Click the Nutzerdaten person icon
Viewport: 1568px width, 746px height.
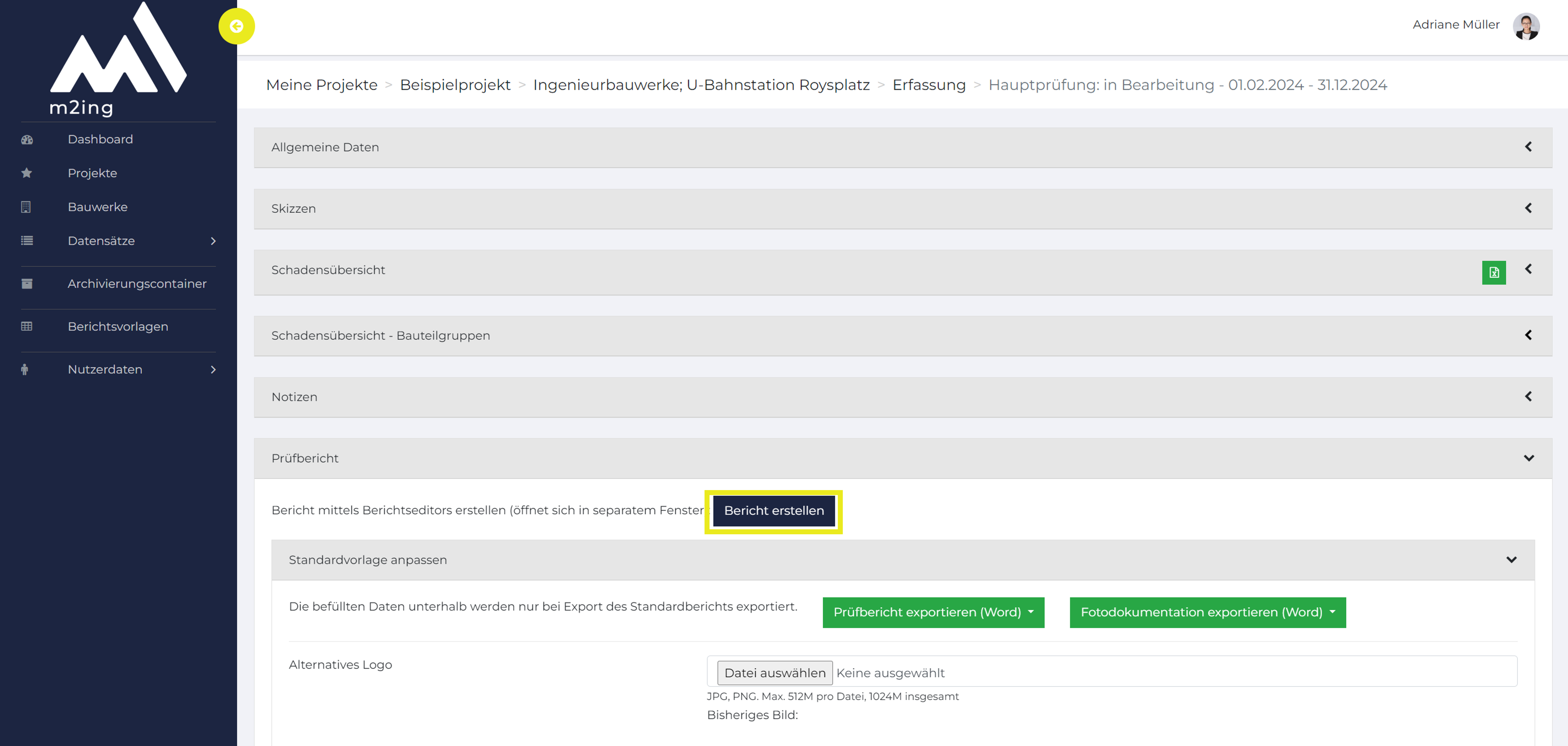pyautogui.click(x=24, y=370)
